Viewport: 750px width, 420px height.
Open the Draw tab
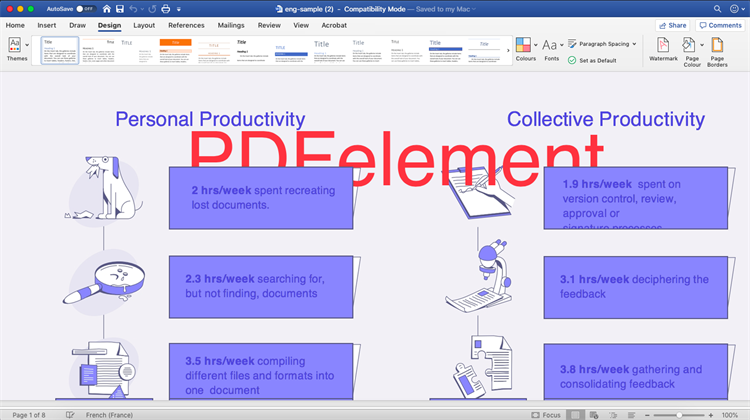(x=77, y=25)
